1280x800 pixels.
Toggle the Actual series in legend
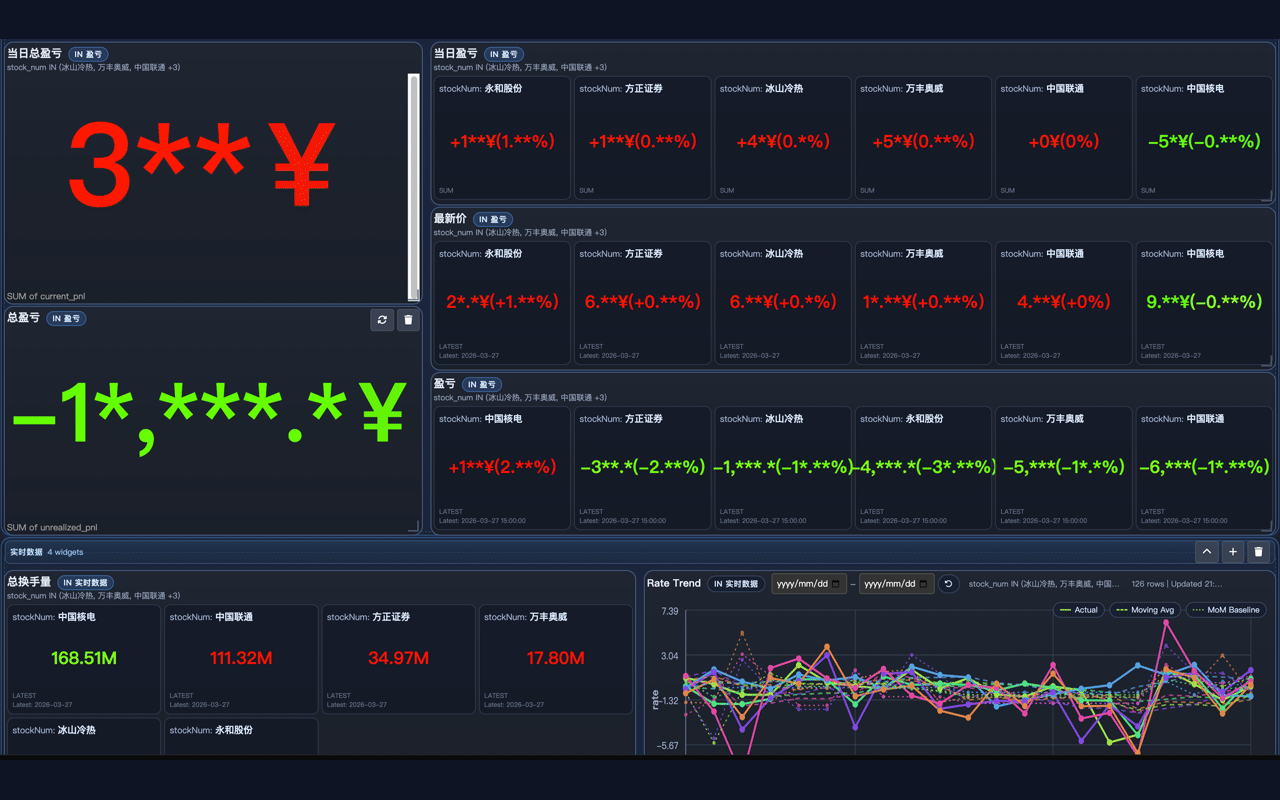pyautogui.click(x=1078, y=610)
